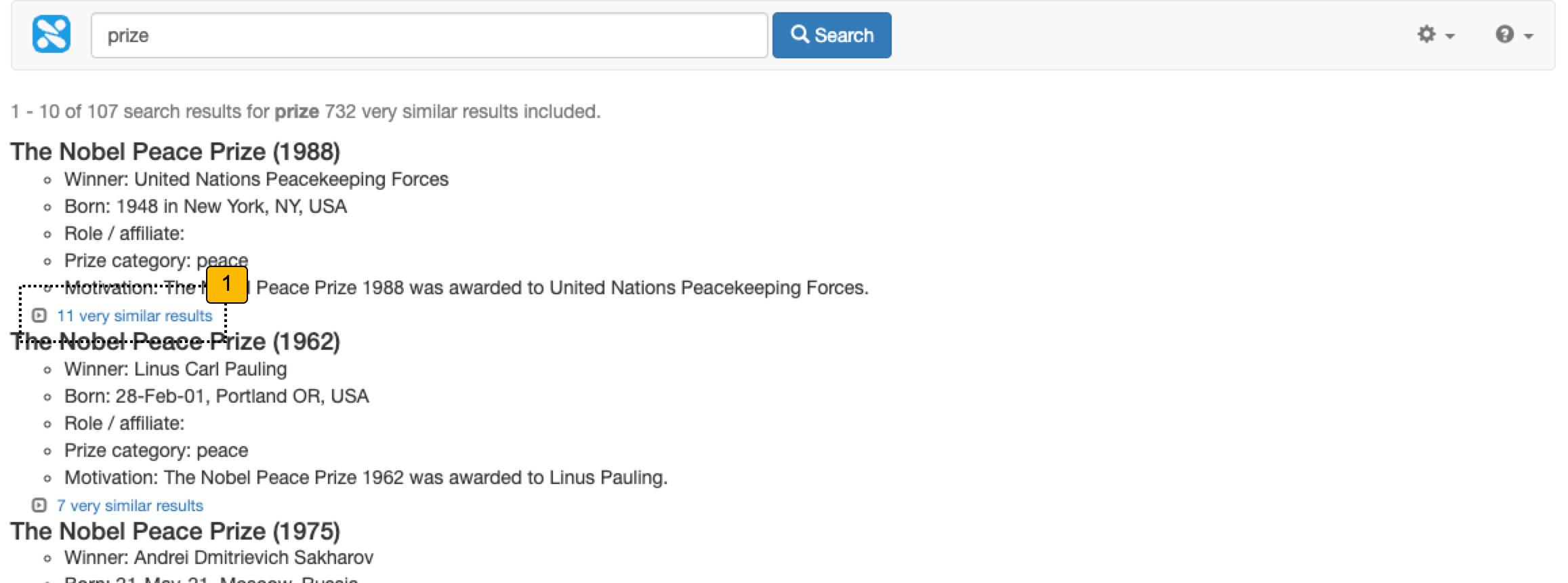Expand the icon beside 7 very similar results
The image size is (1568, 583).
pyautogui.click(x=39, y=505)
